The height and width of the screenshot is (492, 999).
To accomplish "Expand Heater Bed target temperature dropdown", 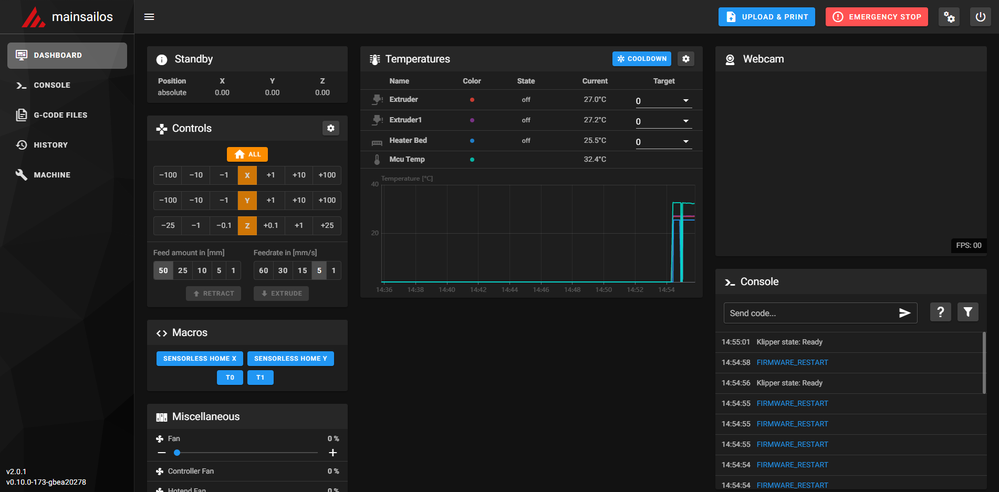I will point(685,142).
